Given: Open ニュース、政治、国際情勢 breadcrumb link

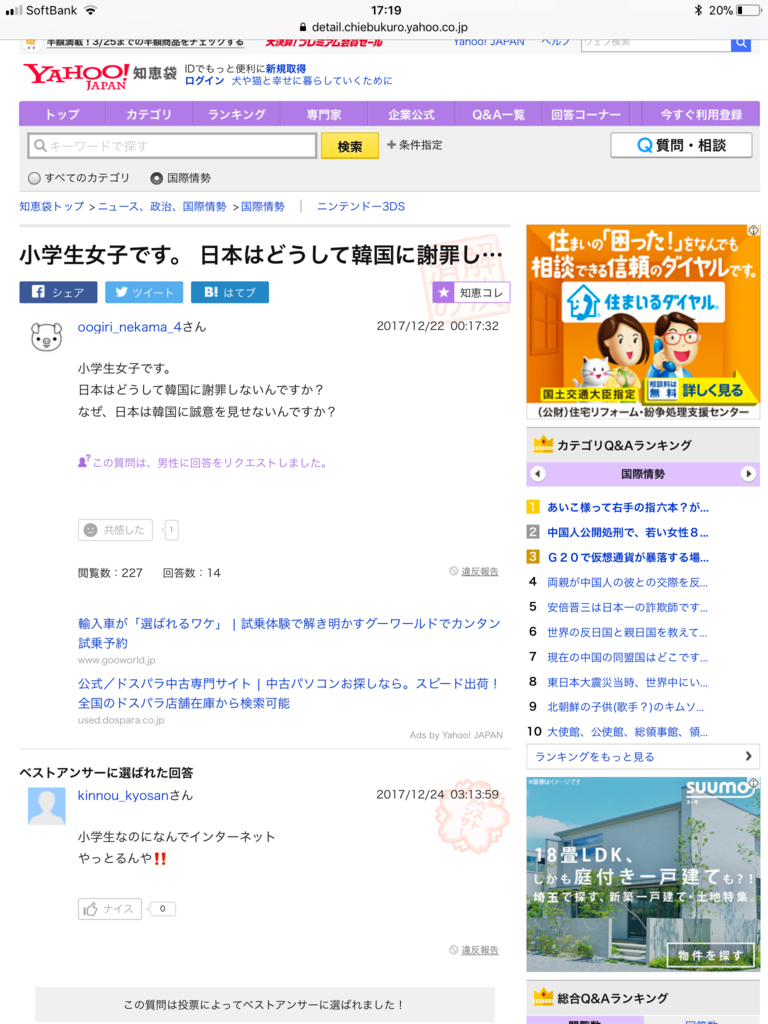Looking at the screenshot, I should pos(162,206).
